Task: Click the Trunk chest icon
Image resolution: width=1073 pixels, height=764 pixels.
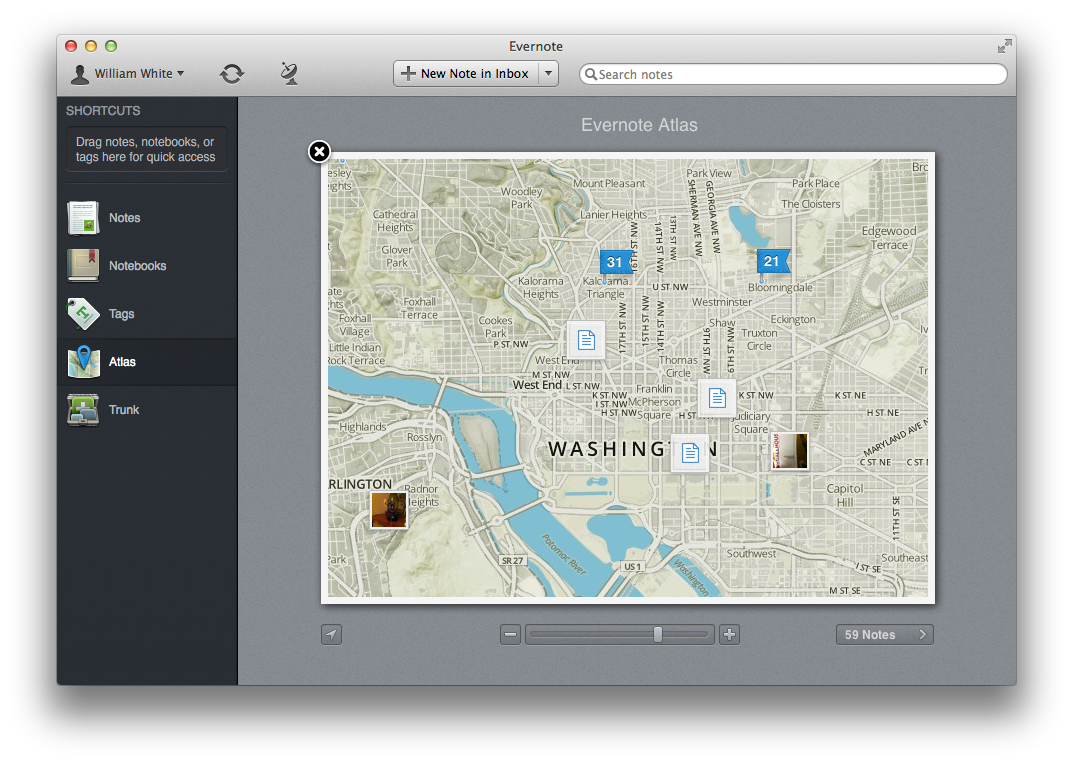Action: click(83, 409)
